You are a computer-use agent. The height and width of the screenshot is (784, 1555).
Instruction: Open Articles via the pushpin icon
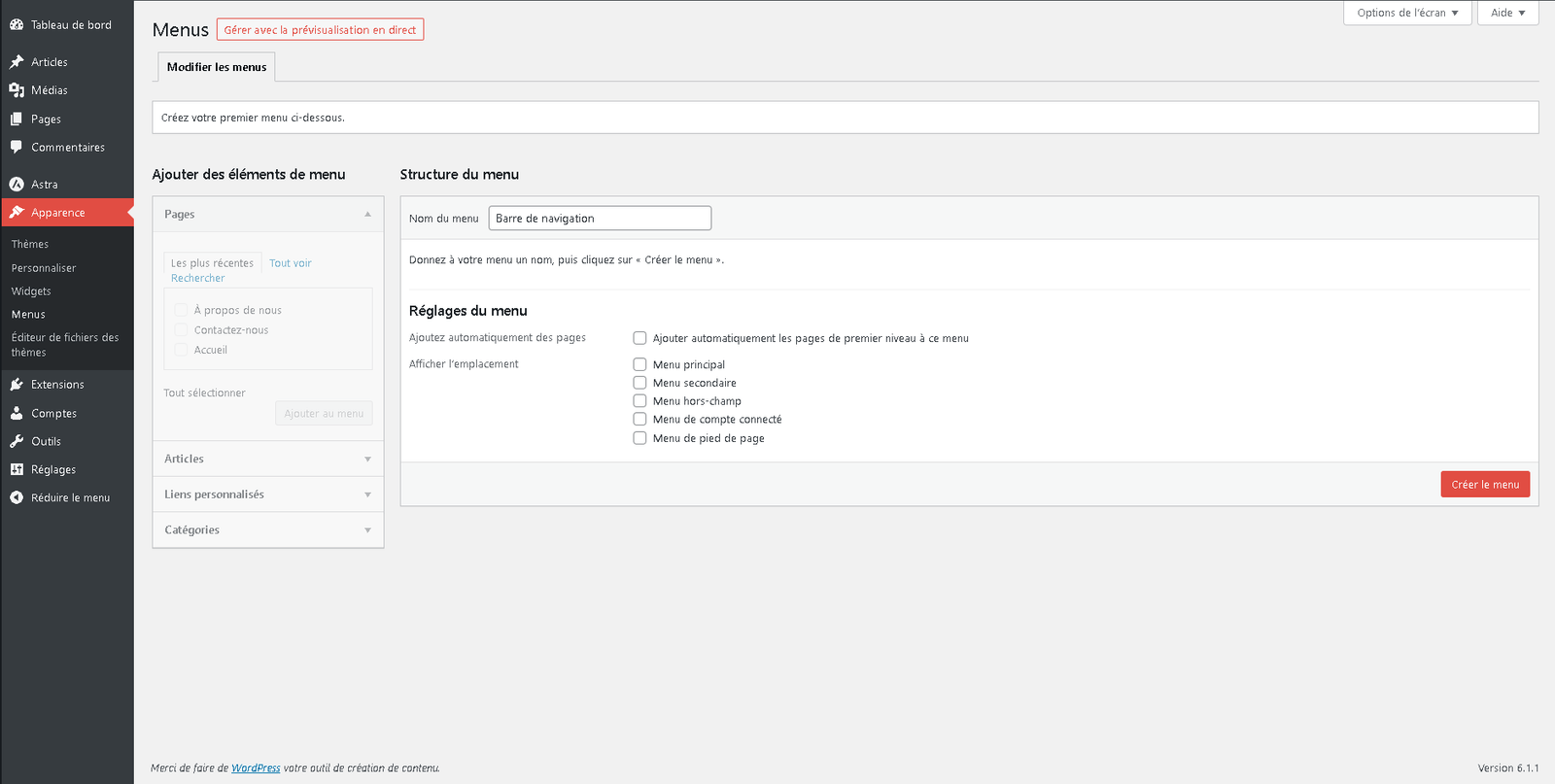point(17,62)
